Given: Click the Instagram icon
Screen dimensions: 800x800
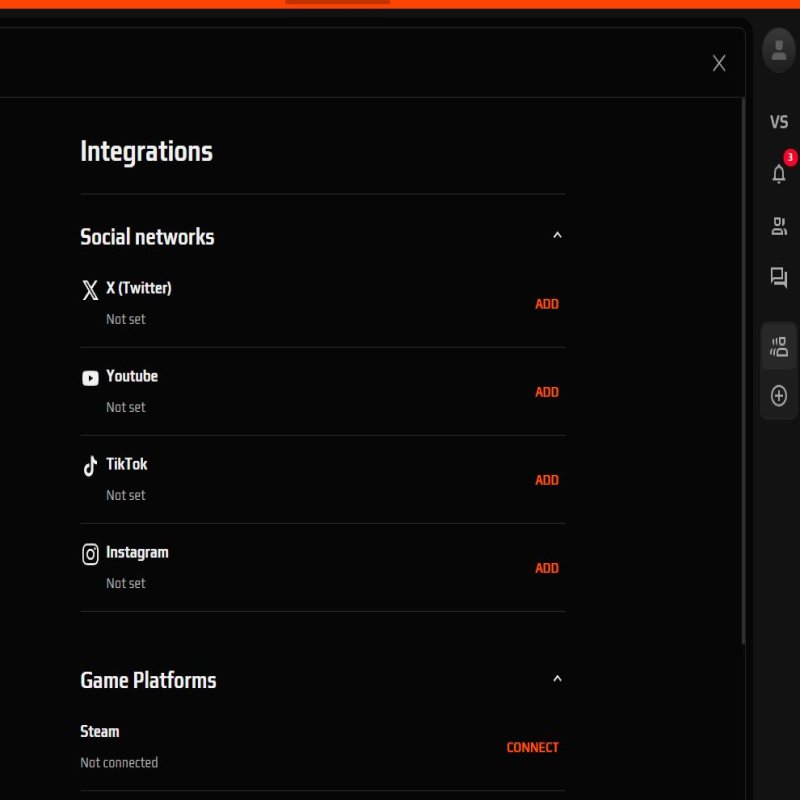Looking at the screenshot, I should point(90,553).
